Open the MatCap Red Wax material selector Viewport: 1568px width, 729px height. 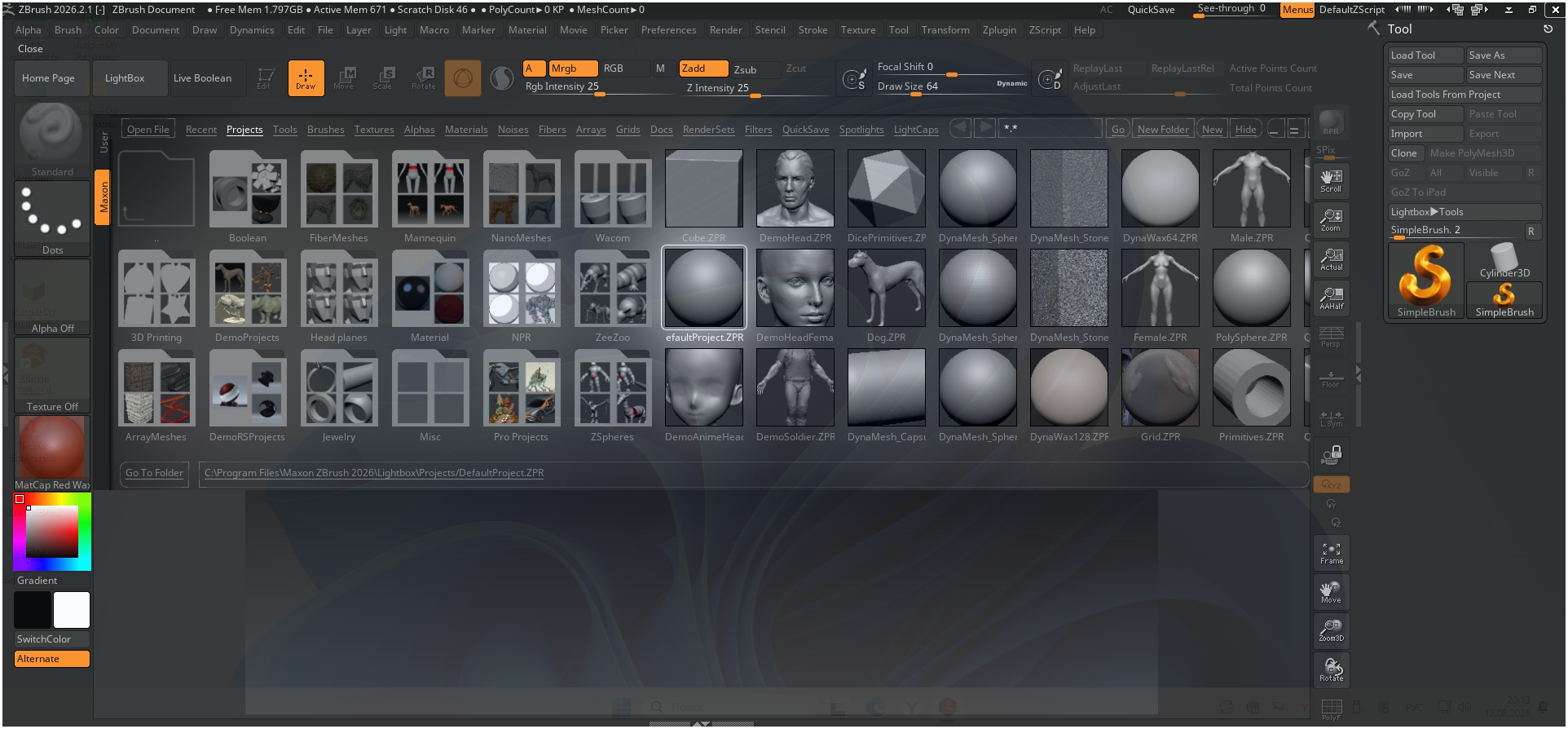click(52, 453)
